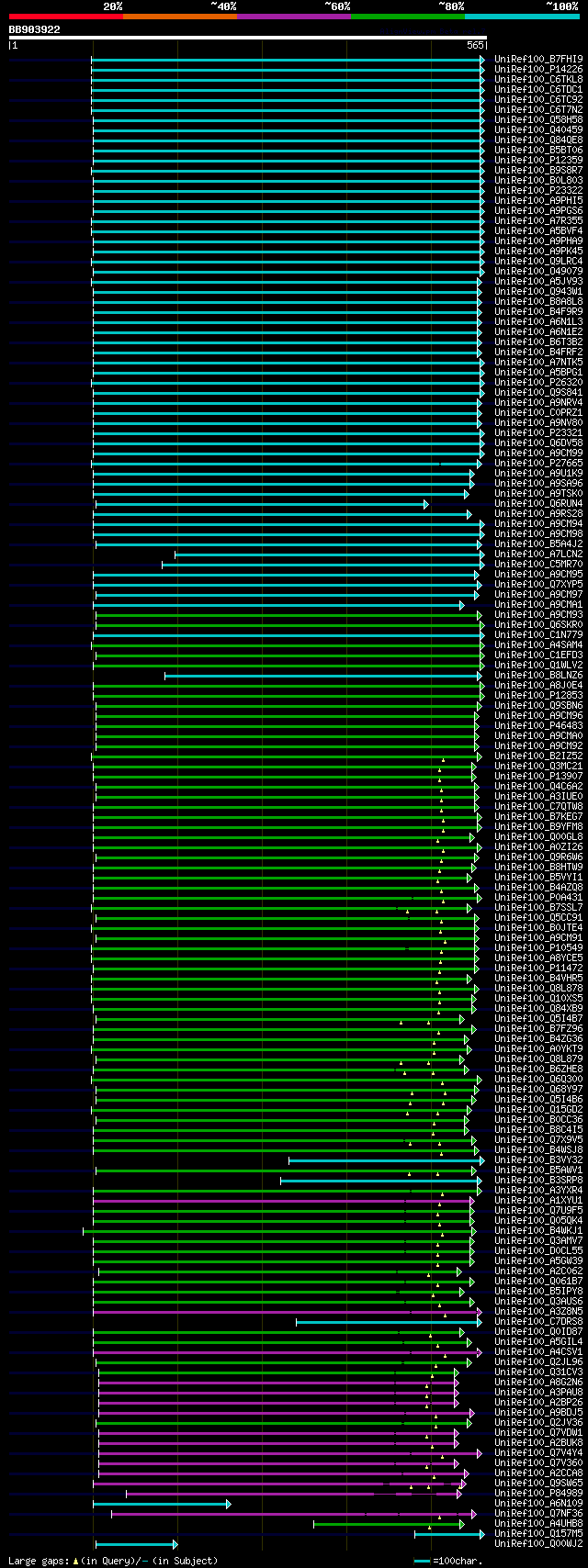
Task: Select label UniRef100_B8A8L8
Action: tap(538, 301)
